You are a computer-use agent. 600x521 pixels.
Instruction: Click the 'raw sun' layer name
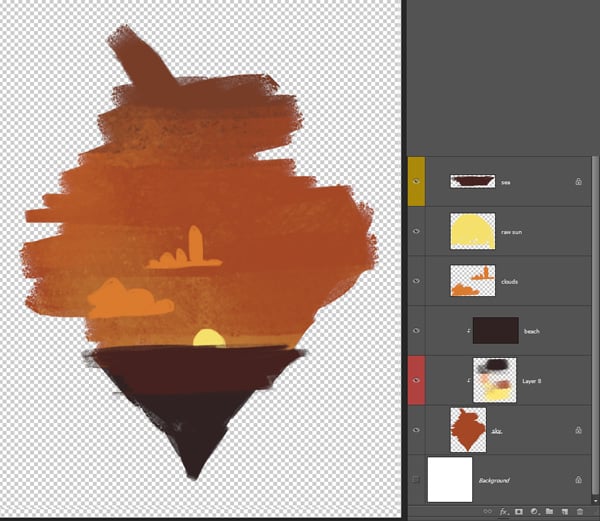(x=511, y=232)
